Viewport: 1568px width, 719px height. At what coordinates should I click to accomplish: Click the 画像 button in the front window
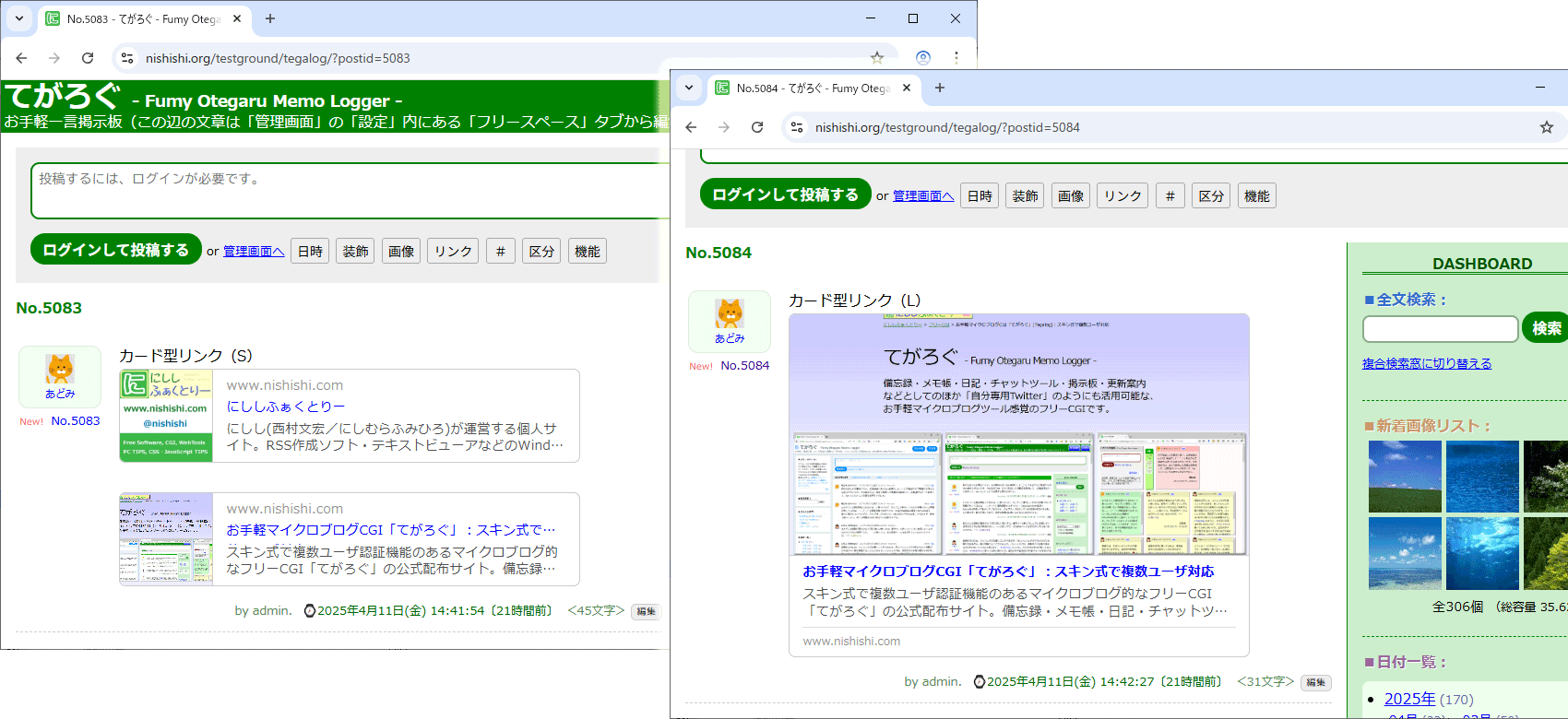click(x=1071, y=195)
